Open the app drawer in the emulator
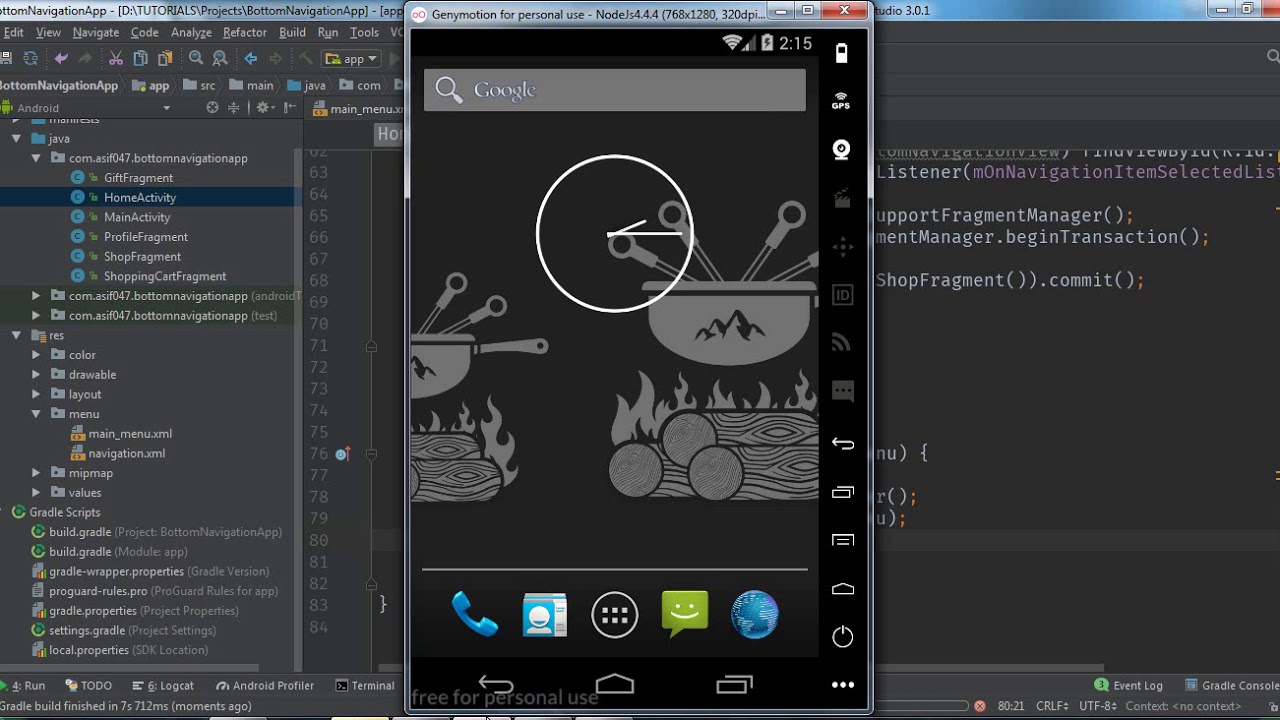This screenshot has height=720, width=1280. 615,615
